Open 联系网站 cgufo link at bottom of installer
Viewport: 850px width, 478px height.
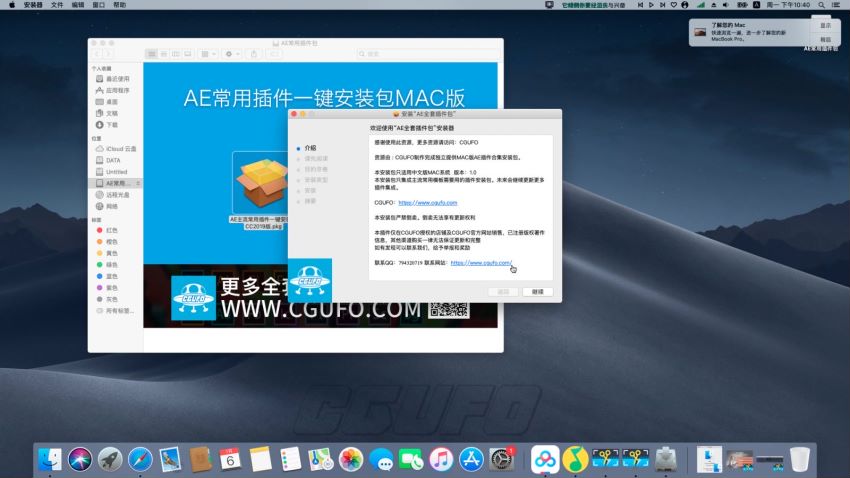[481, 263]
